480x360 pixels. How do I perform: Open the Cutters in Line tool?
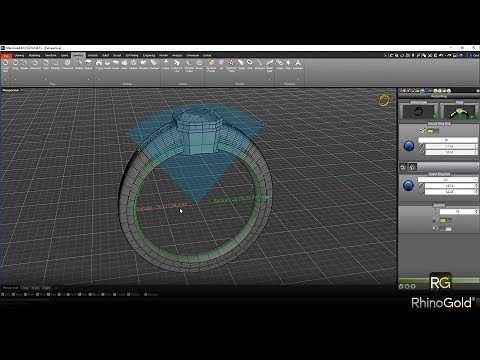click(177, 65)
